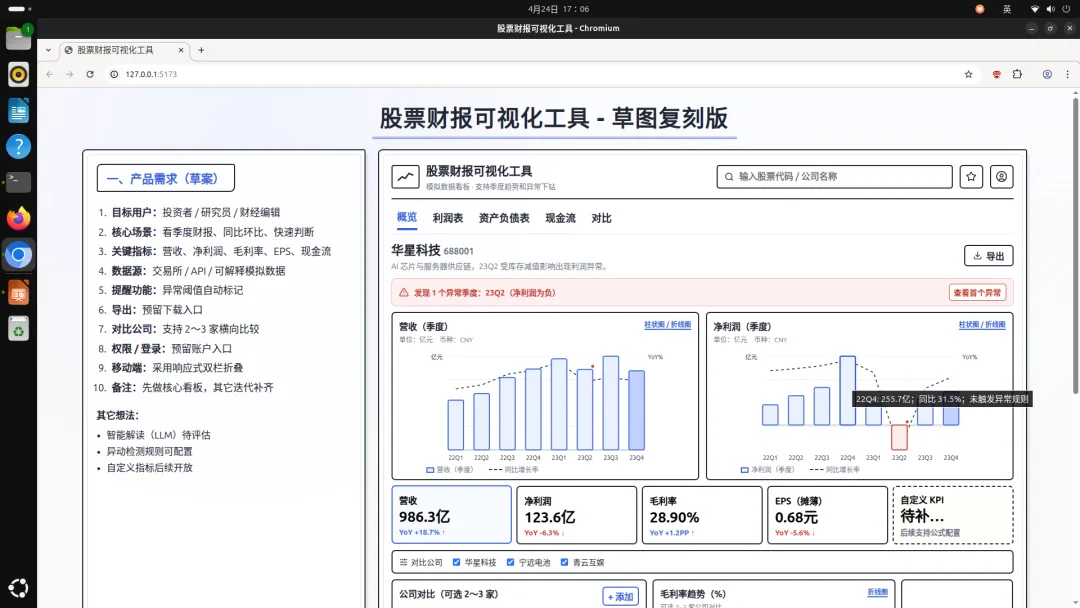Click the search magnifier icon
The image size is (1080, 608).
coord(729,177)
